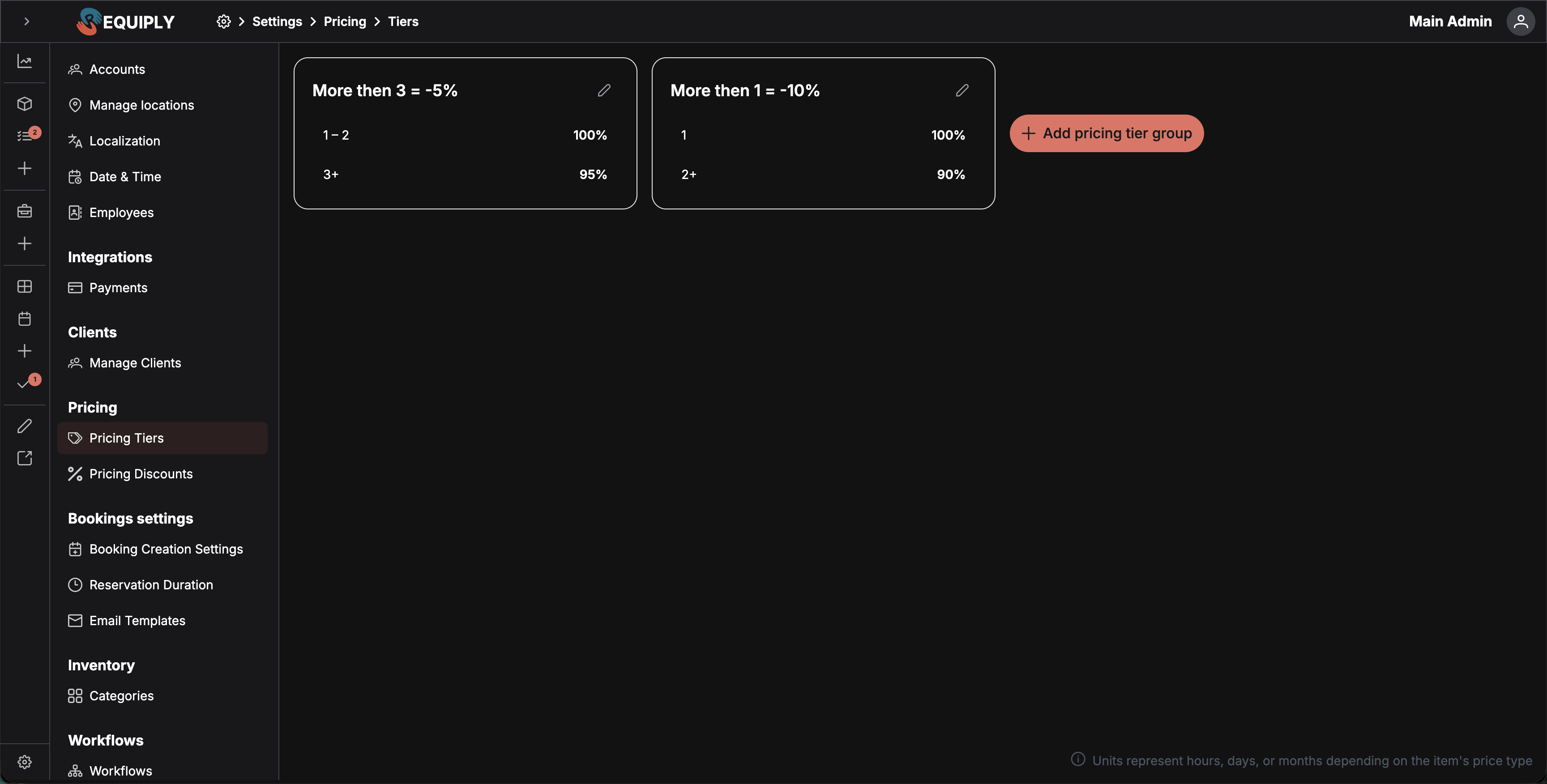Go to Pricing in breadcrumb

345,21
